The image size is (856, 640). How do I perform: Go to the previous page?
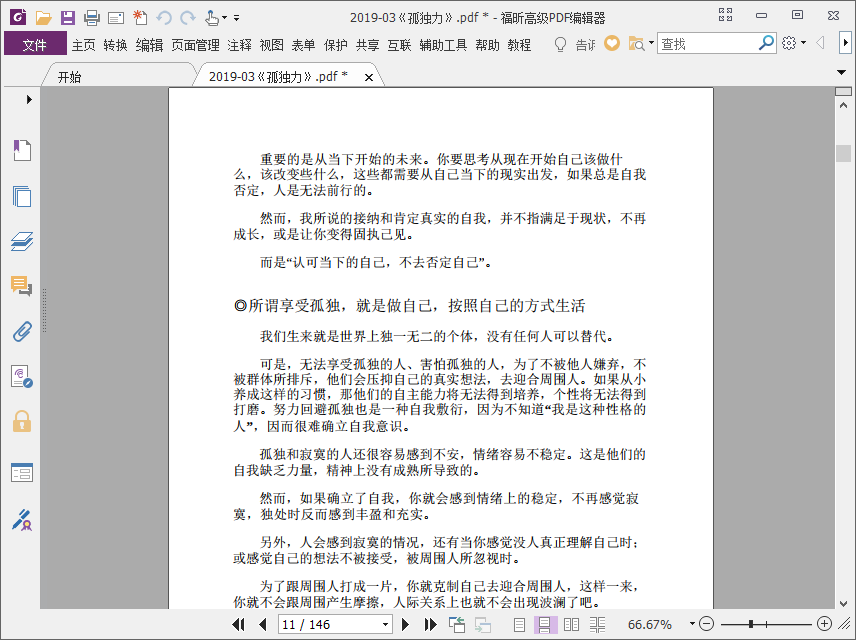point(263,624)
